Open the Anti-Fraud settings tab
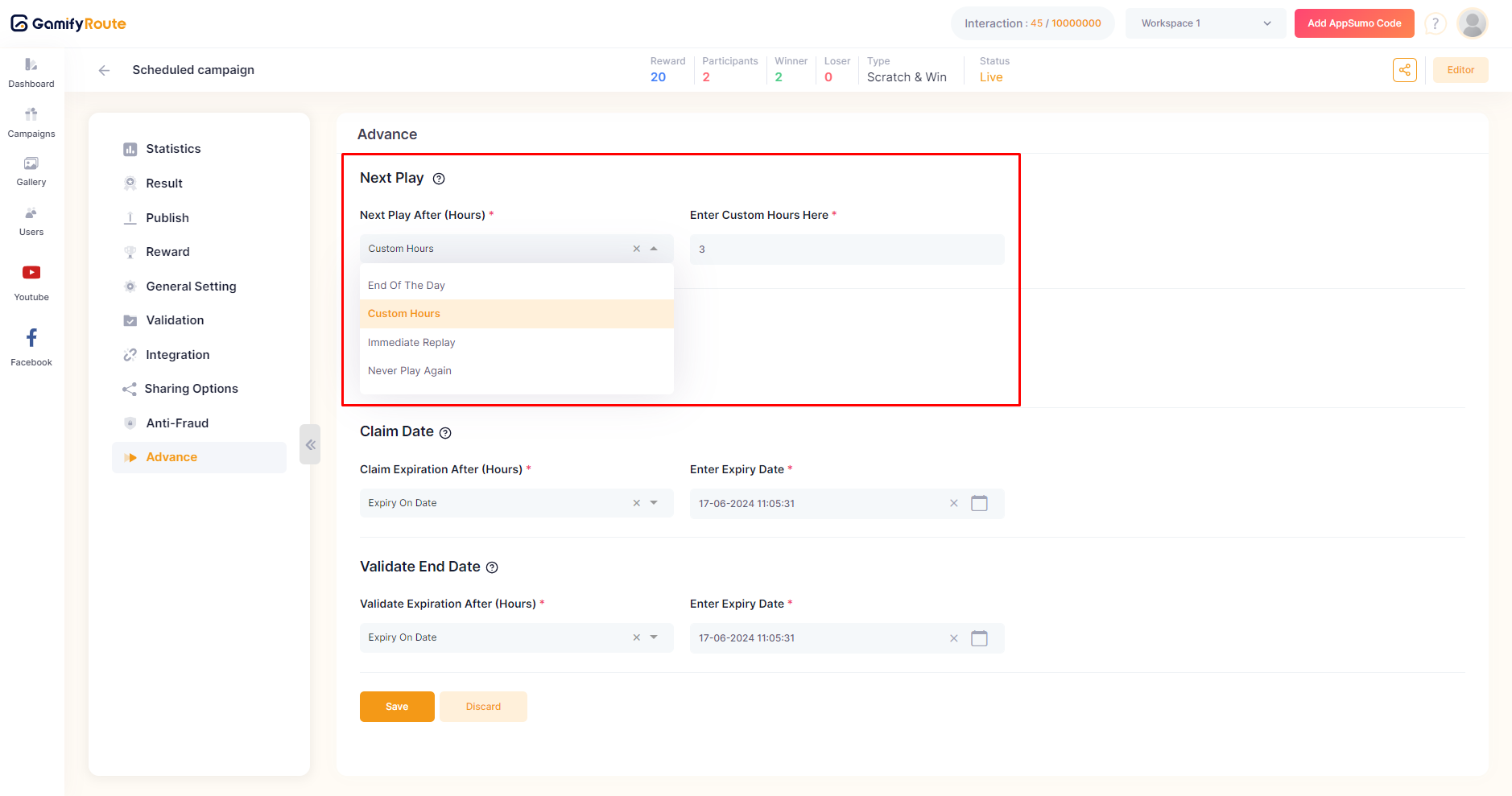 click(177, 423)
